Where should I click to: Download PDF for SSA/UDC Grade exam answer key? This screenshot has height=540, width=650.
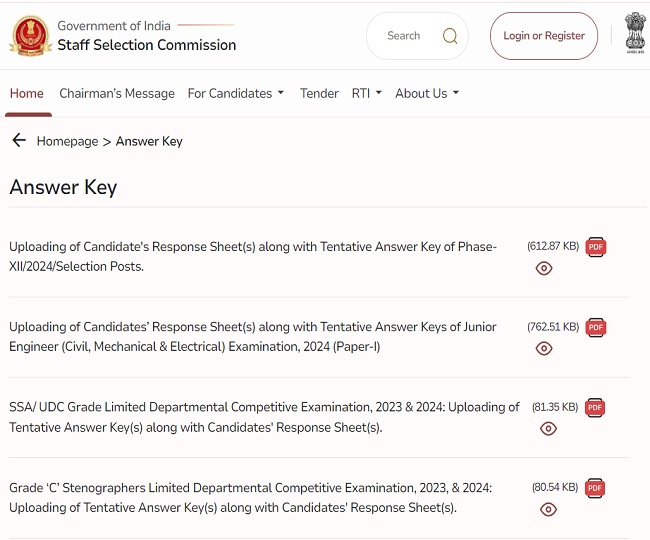point(596,407)
